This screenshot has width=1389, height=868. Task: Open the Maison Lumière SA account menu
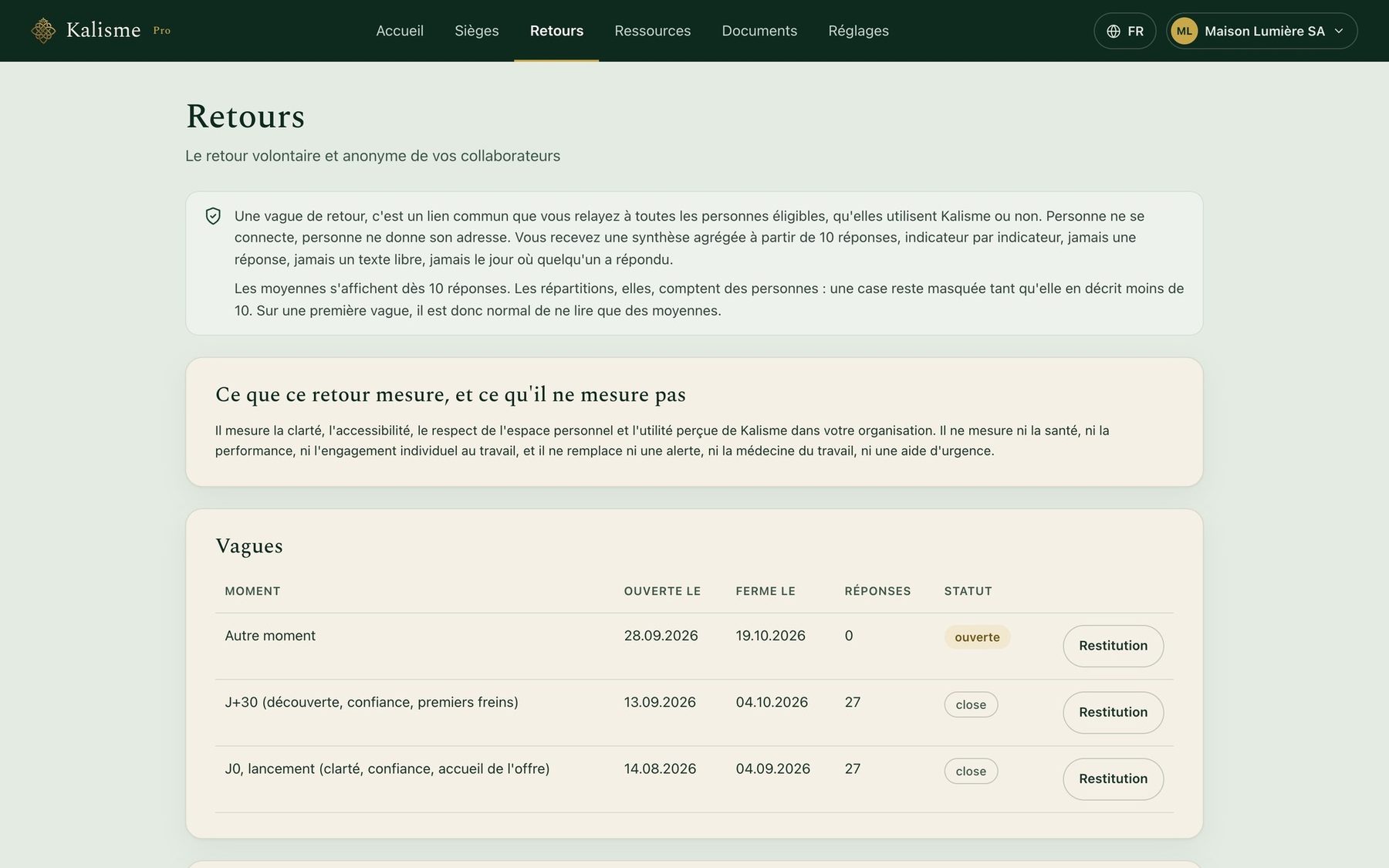pos(1262,31)
